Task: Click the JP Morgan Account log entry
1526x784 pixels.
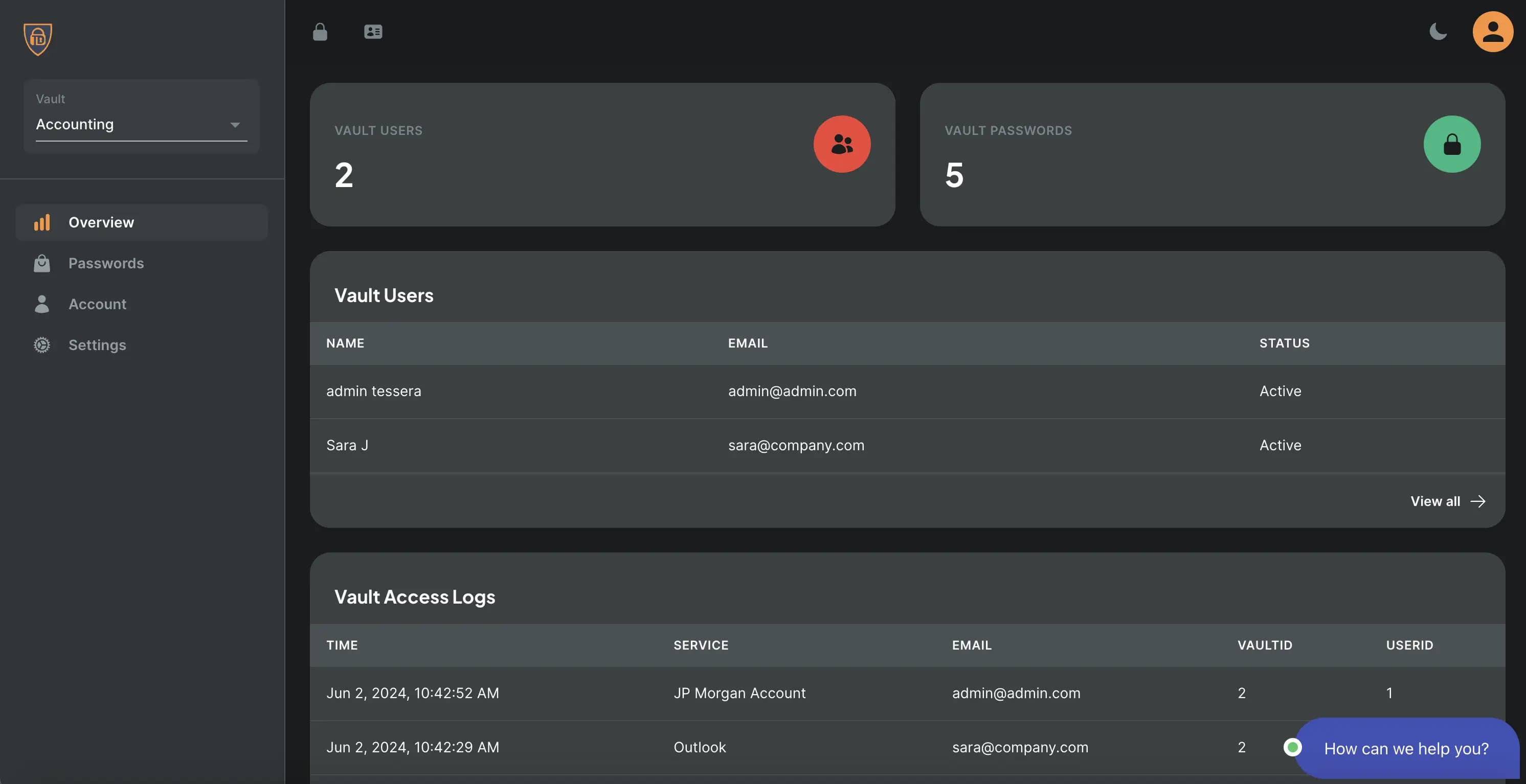Action: (739, 693)
